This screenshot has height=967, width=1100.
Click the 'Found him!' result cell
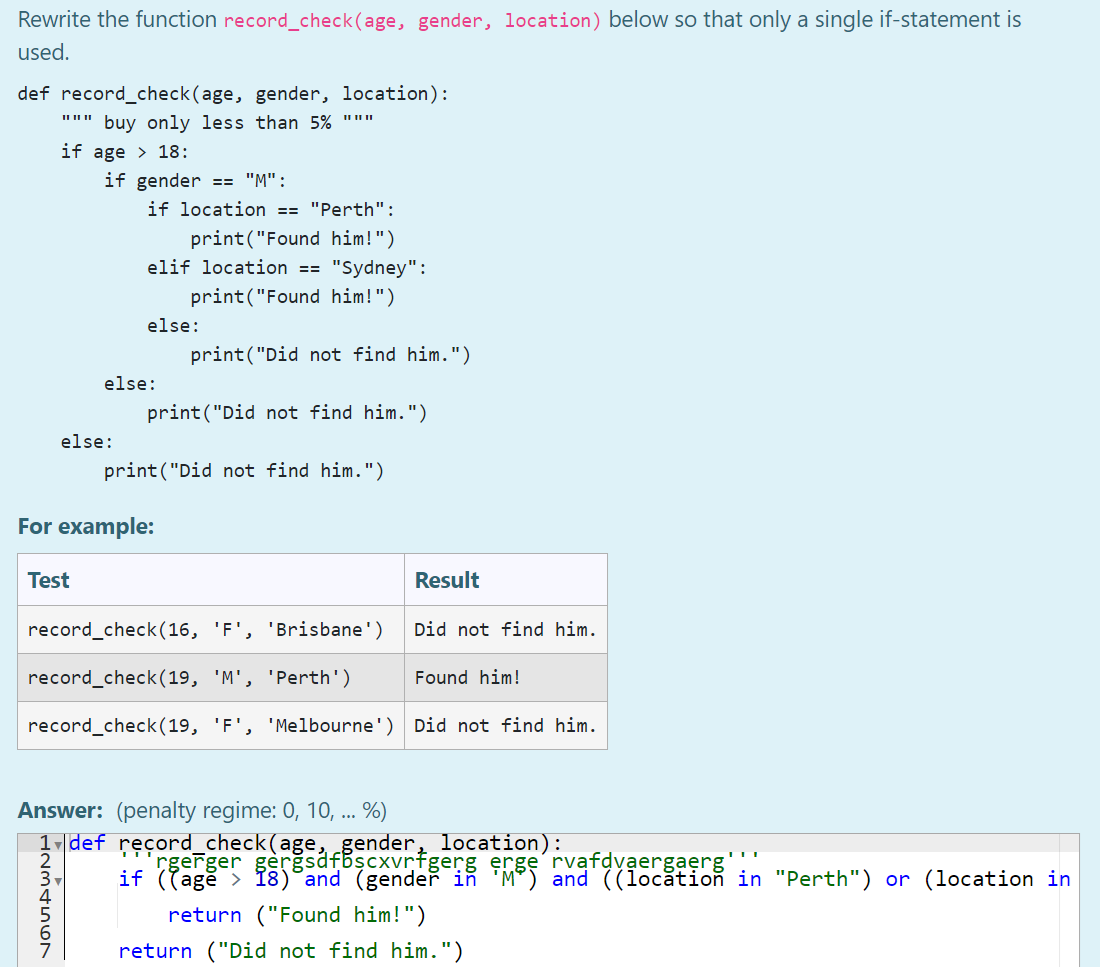pyautogui.click(x=467, y=677)
